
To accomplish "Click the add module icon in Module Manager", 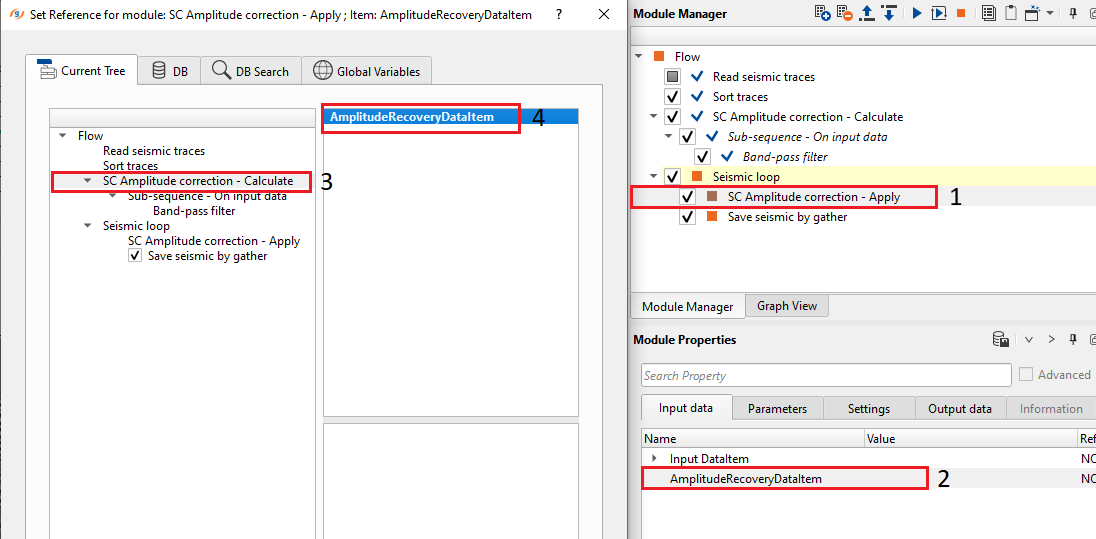I will pyautogui.click(x=823, y=13).
